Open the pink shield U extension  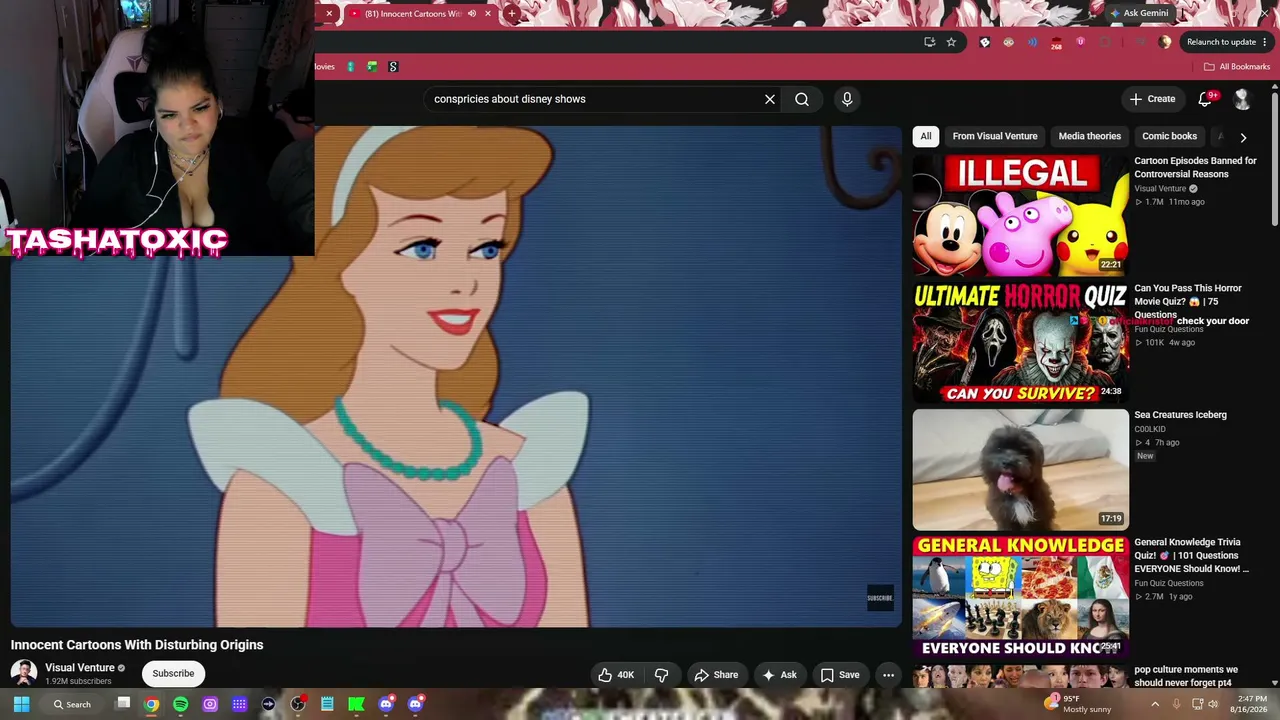1080,42
